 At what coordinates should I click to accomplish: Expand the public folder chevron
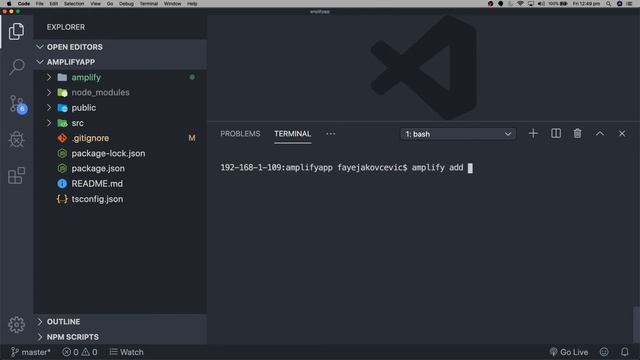[49, 108]
